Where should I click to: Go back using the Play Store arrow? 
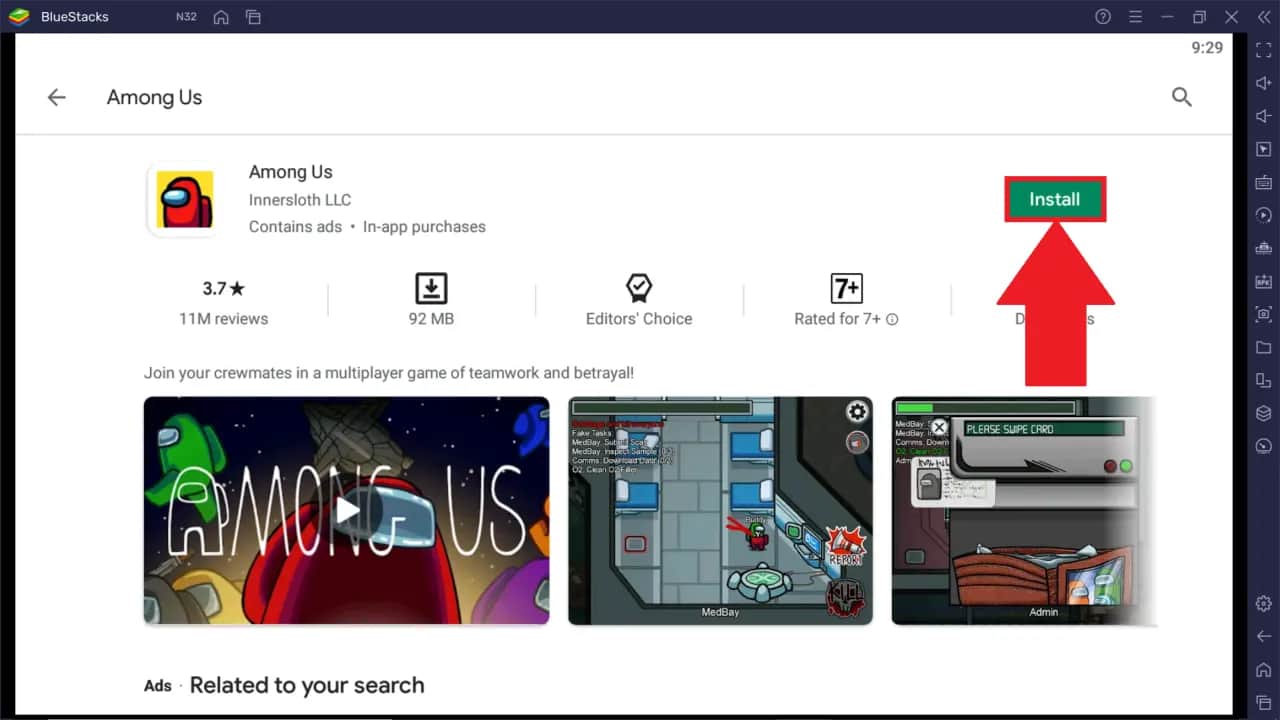(x=57, y=97)
